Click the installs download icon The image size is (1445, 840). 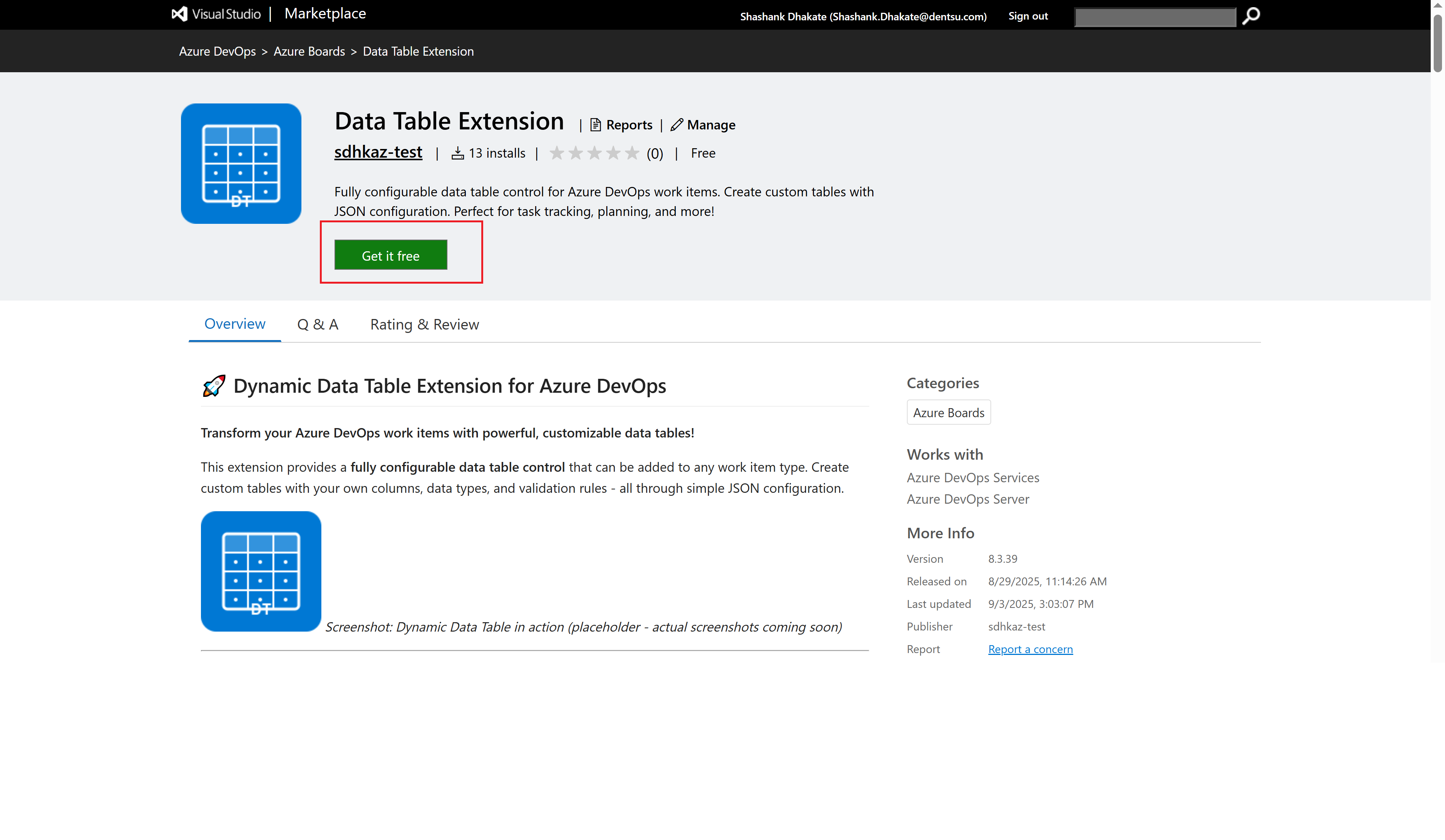point(457,153)
